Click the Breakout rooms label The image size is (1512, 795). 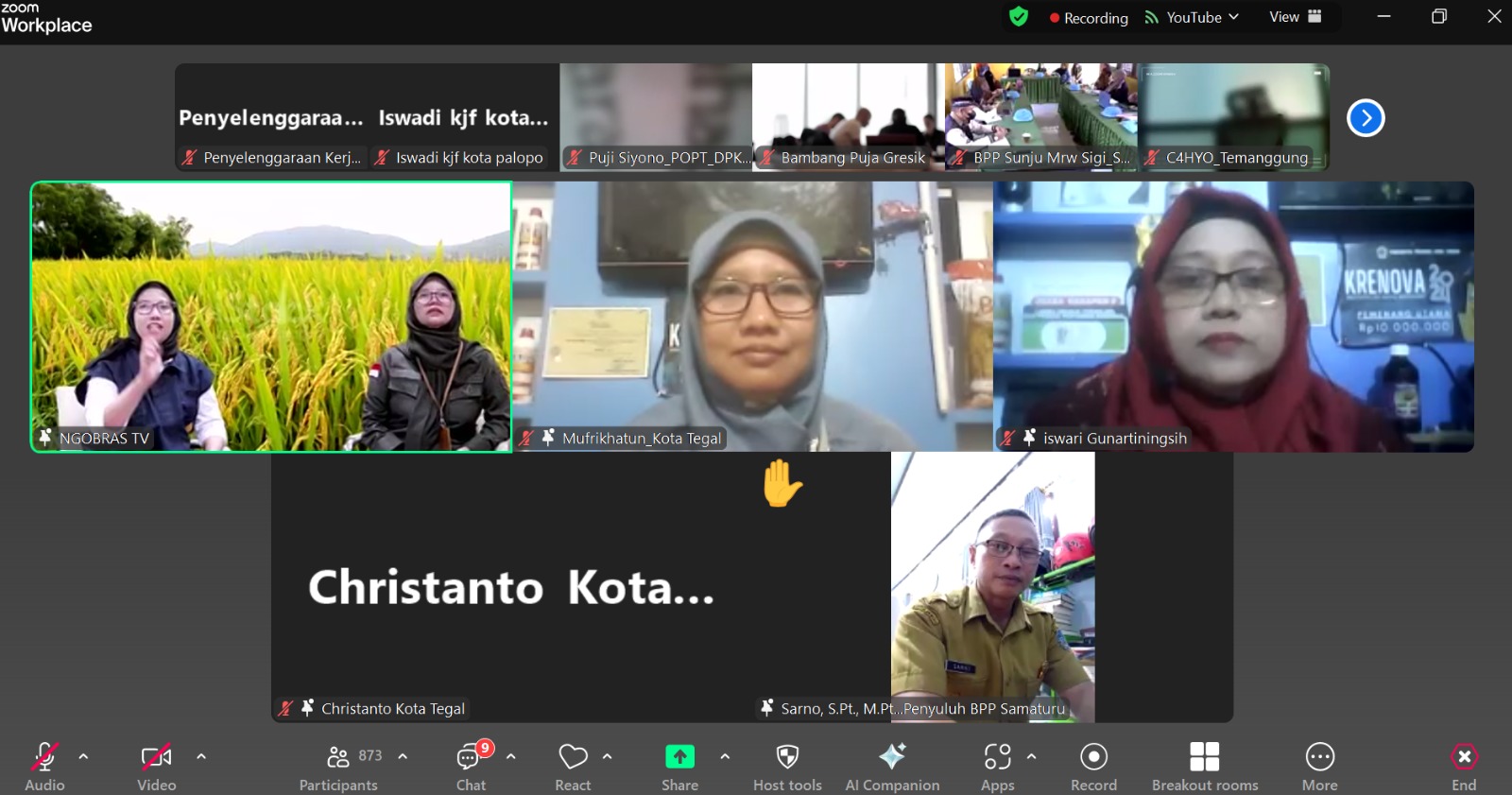(x=1205, y=786)
